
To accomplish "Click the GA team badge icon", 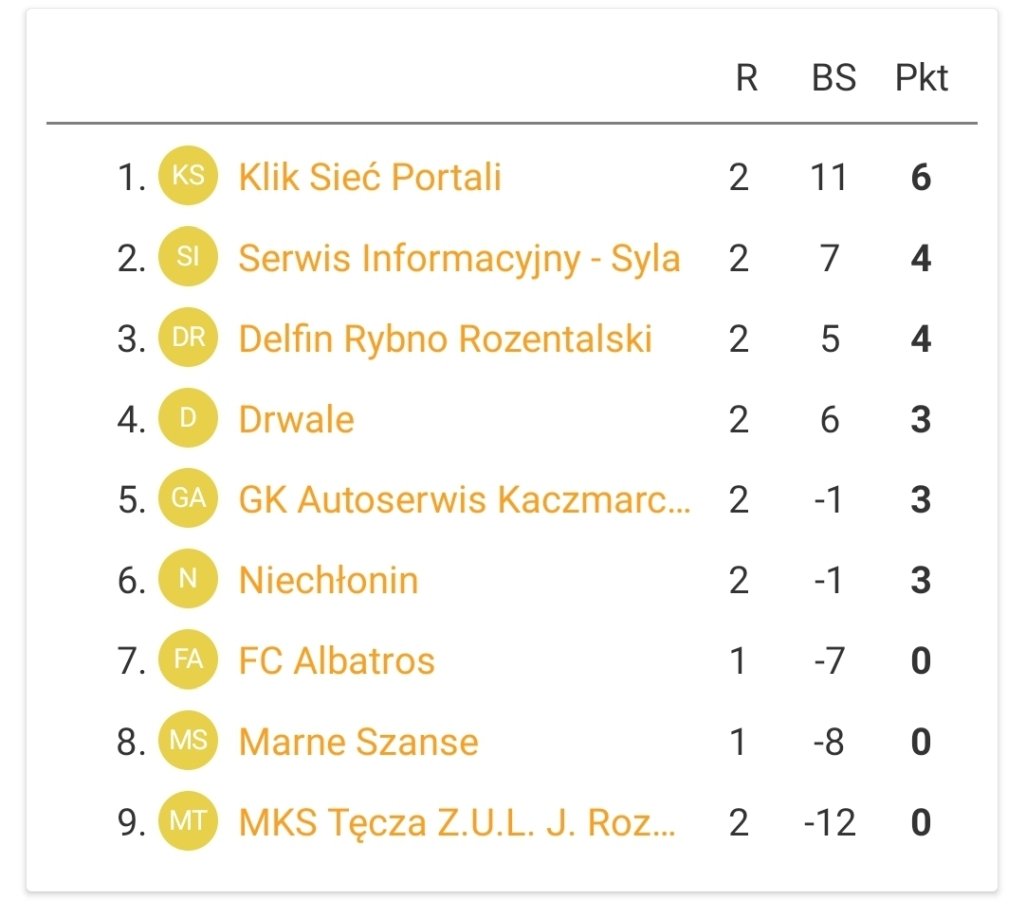I will click(x=188, y=498).
